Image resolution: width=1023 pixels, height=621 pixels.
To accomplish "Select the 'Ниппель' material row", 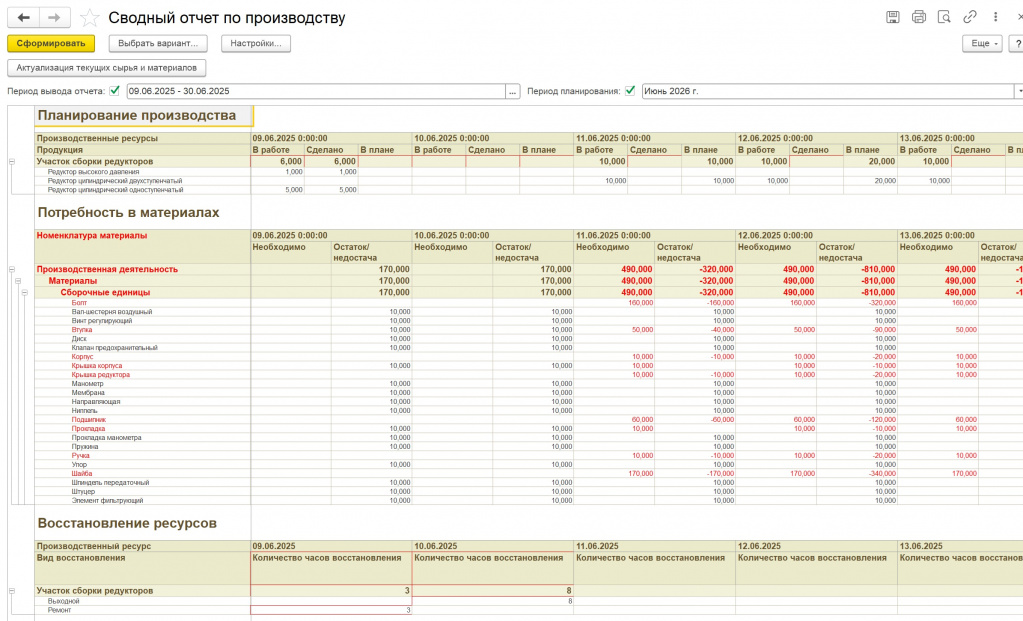I will pyautogui.click(x=143, y=411).
